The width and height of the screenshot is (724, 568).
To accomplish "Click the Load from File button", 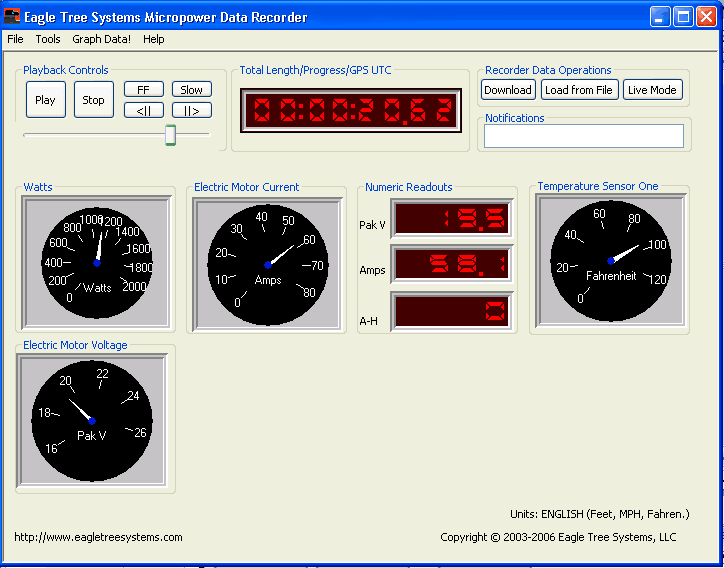I will (x=578, y=90).
